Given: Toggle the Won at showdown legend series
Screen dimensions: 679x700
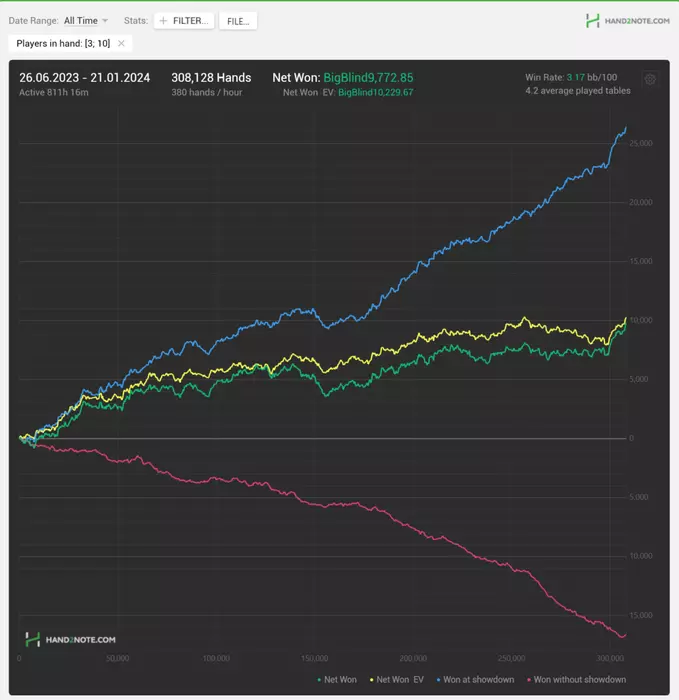Looking at the screenshot, I should tap(475, 679).
